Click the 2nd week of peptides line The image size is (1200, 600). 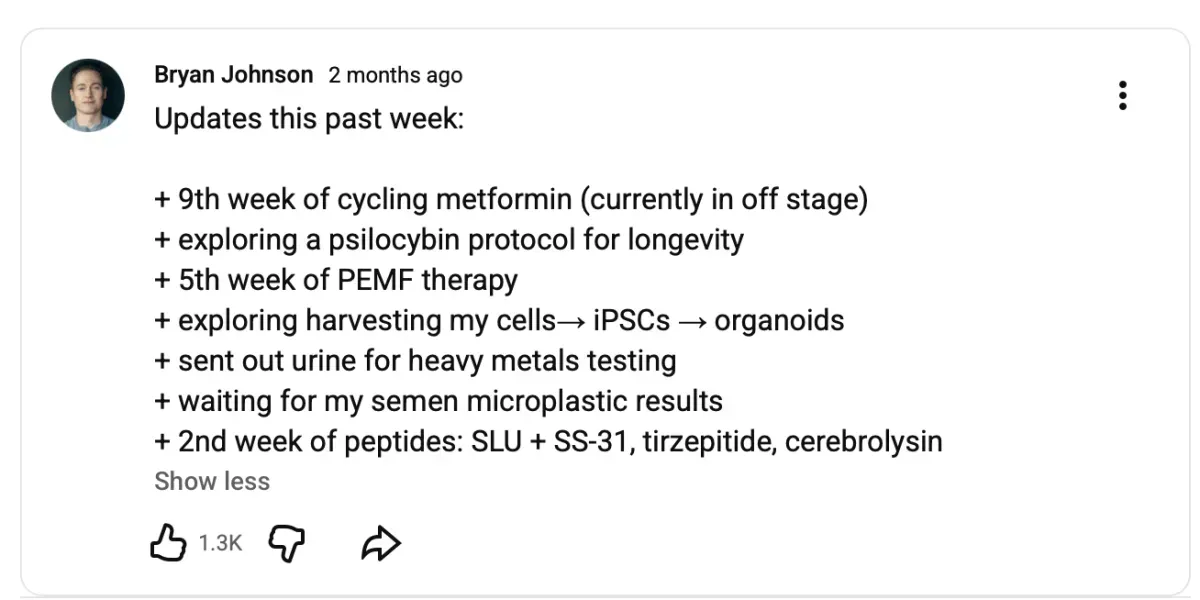click(548, 441)
